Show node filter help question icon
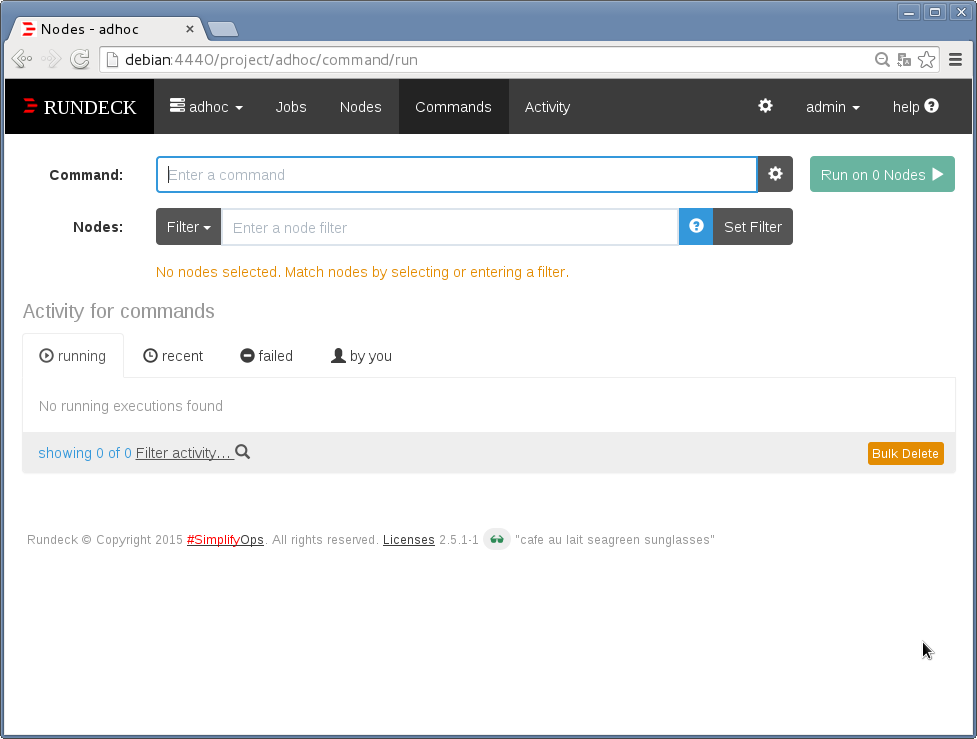 coord(696,226)
